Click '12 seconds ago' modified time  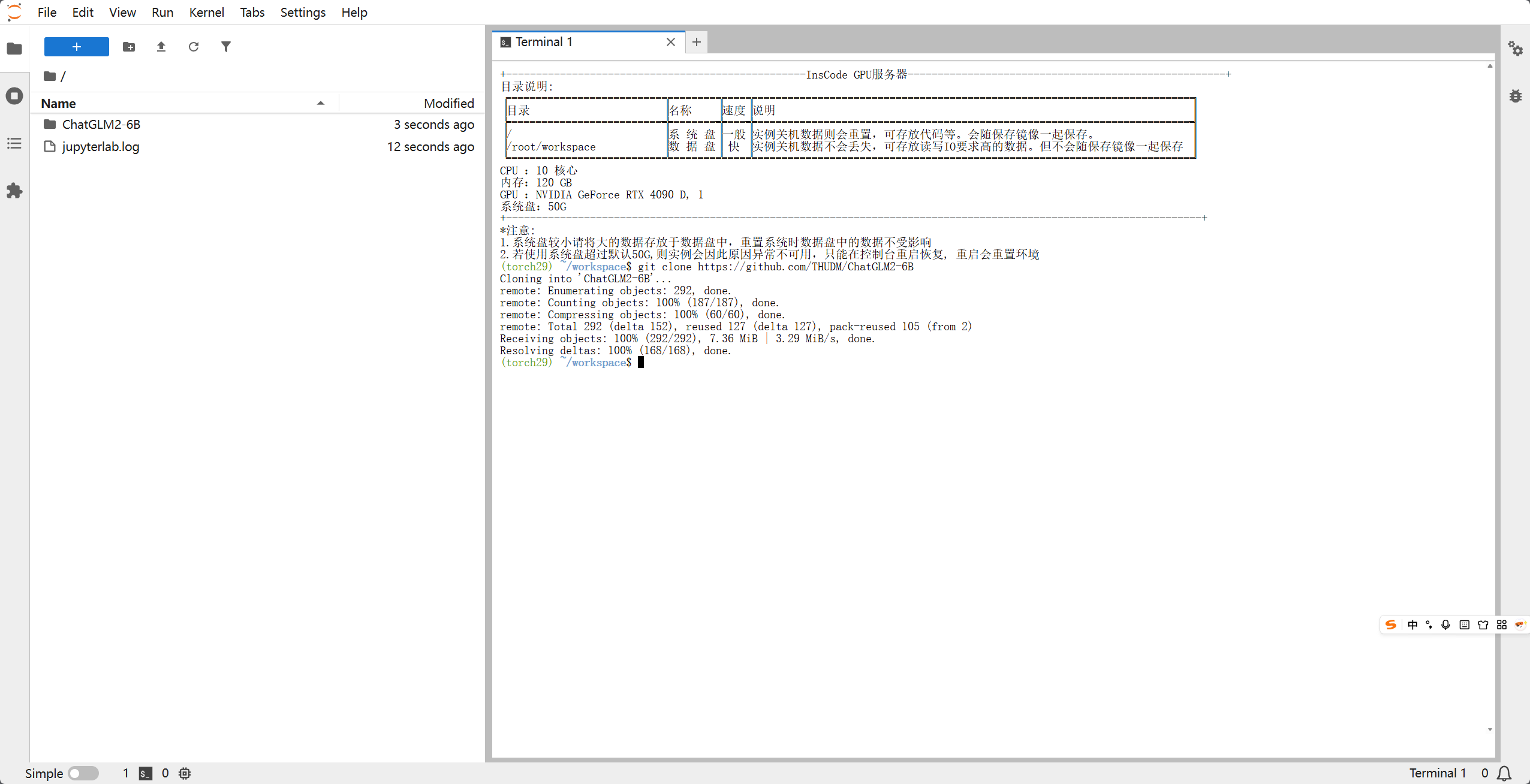[430, 146]
